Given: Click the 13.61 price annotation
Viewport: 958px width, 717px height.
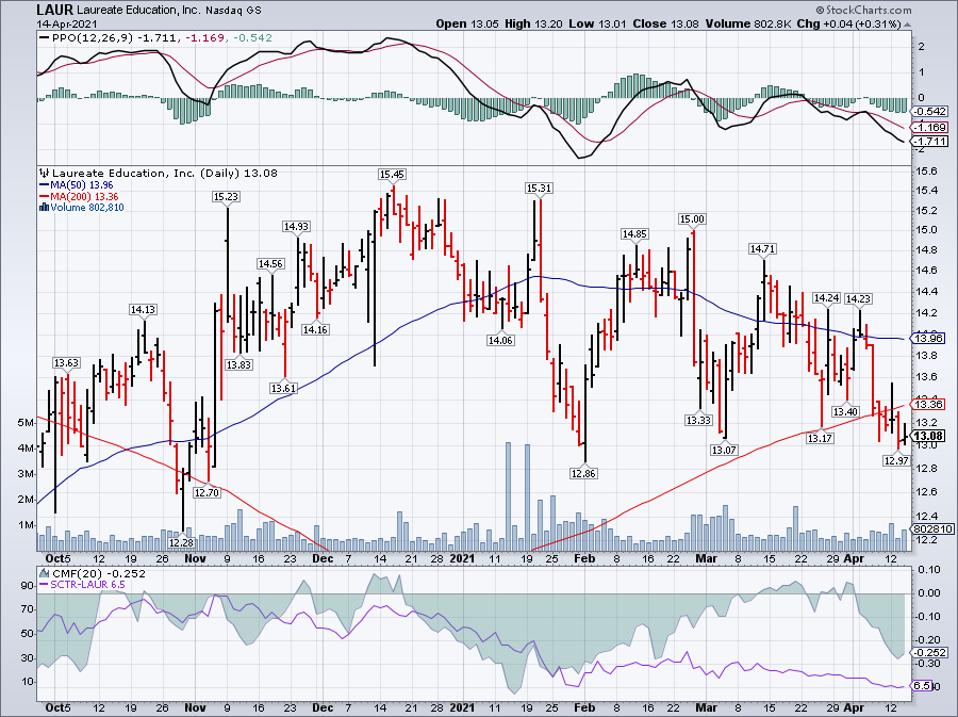Looking at the screenshot, I should (283, 388).
